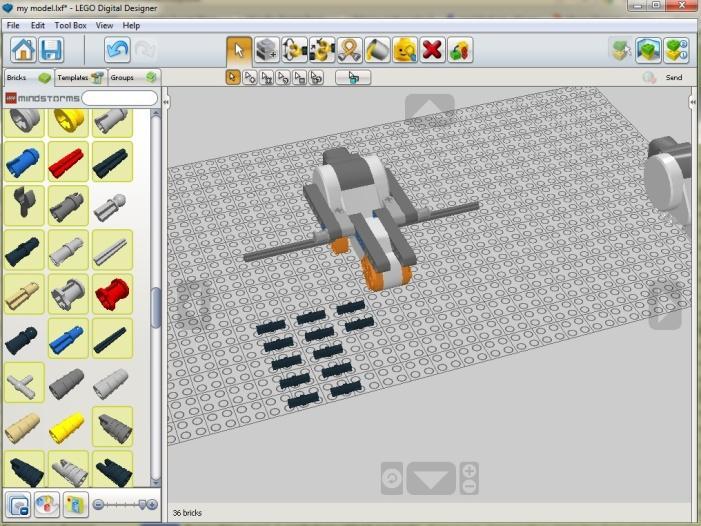Activate the Hinge tool
This screenshot has width=701, height=526.
click(295, 50)
